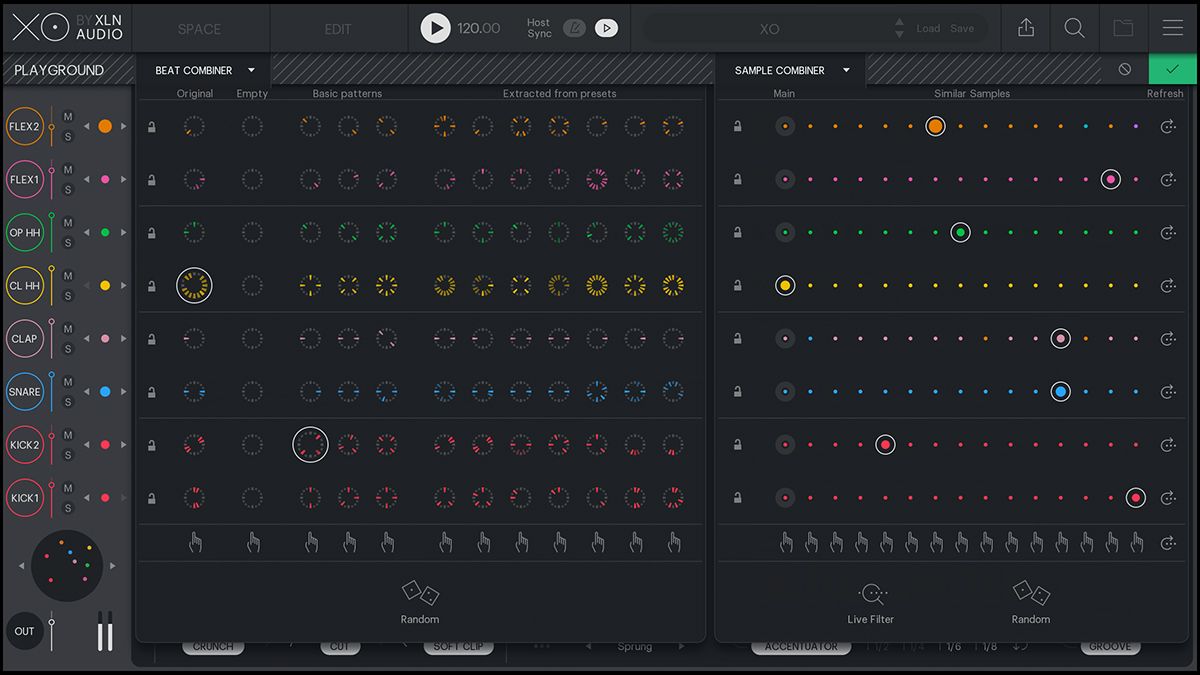The width and height of the screenshot is (1200, 675).
Task: Click the OUT volume slider
Action: tap(52, 631)
